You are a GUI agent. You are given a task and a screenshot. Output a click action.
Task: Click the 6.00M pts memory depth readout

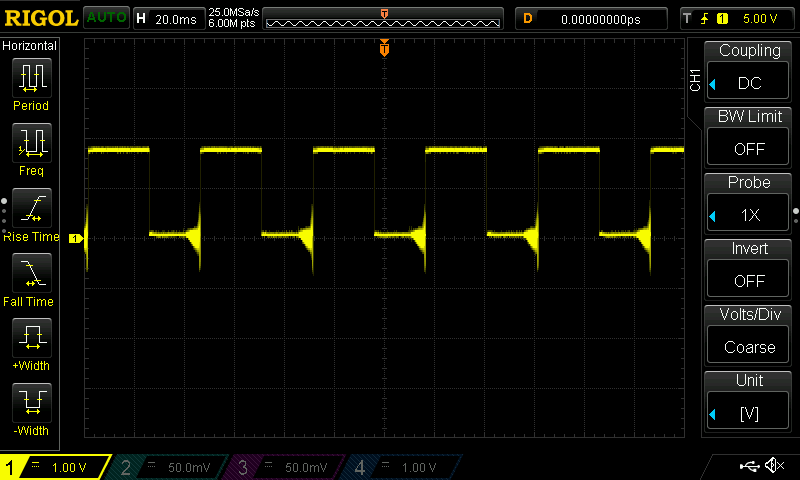pyautogui.click(x=232, y=23)
